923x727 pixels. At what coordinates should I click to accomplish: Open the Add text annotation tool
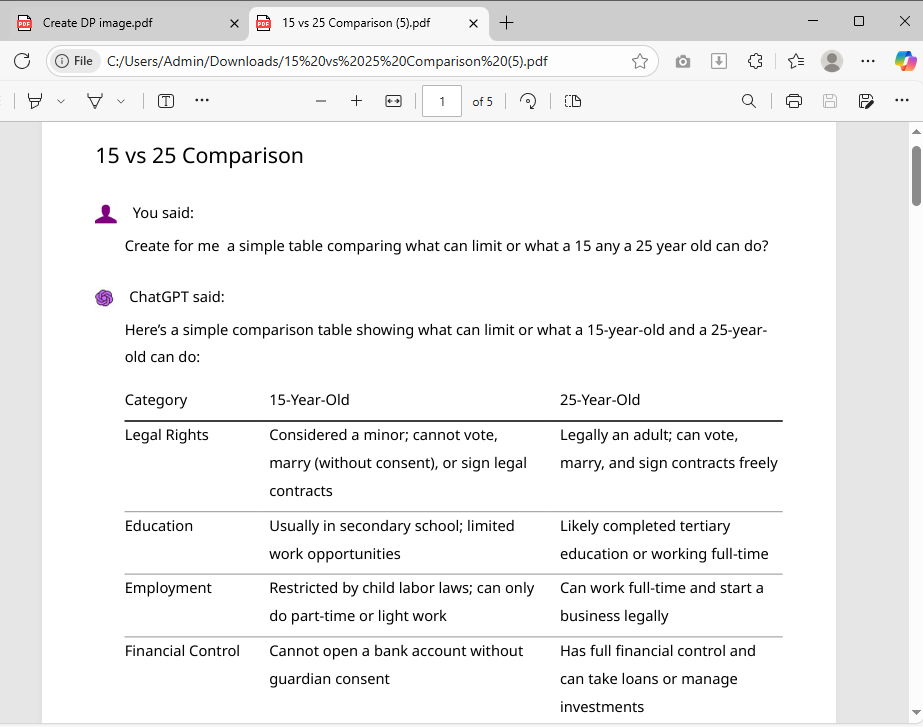[165, 101]
